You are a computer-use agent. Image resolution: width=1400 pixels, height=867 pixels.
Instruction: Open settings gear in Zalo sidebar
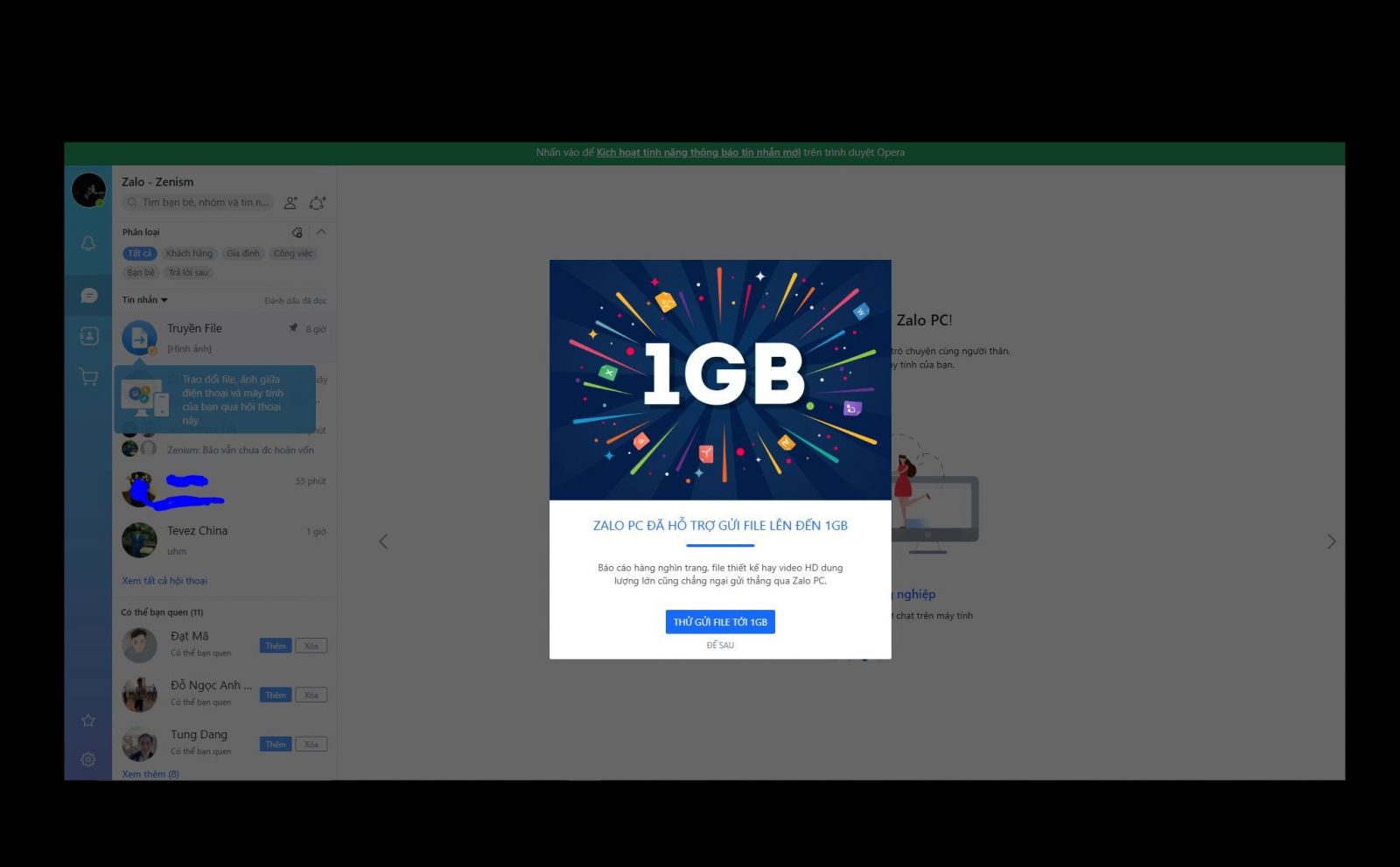tap(88, 759)
